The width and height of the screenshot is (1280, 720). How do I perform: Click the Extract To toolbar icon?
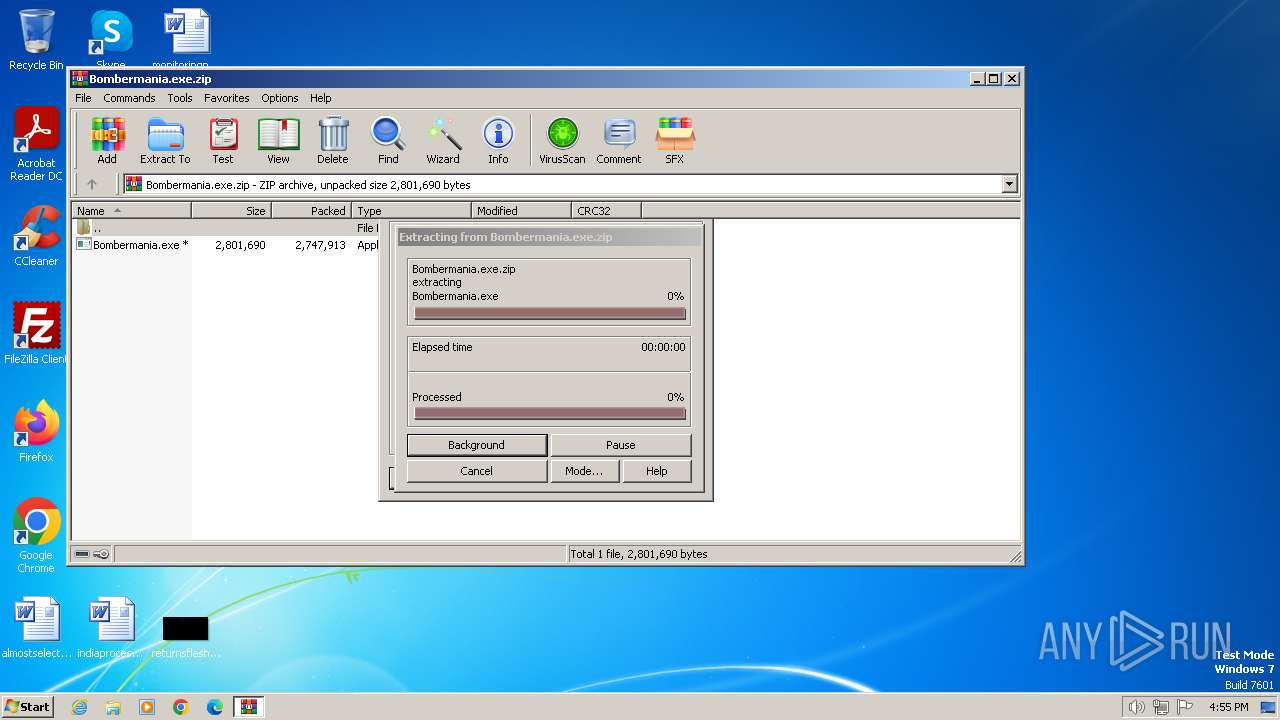click(x=165, y=141)
